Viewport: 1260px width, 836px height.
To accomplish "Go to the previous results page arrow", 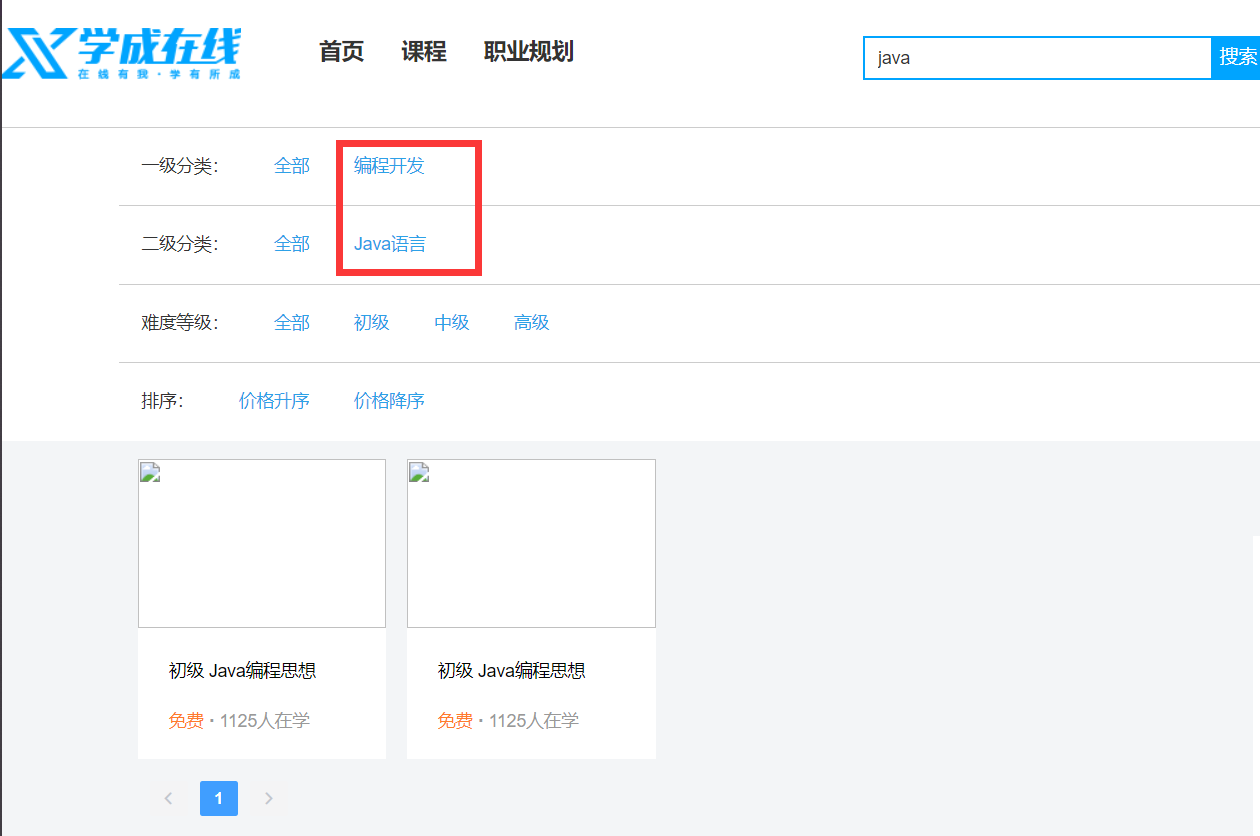I will tap(168, 798).
